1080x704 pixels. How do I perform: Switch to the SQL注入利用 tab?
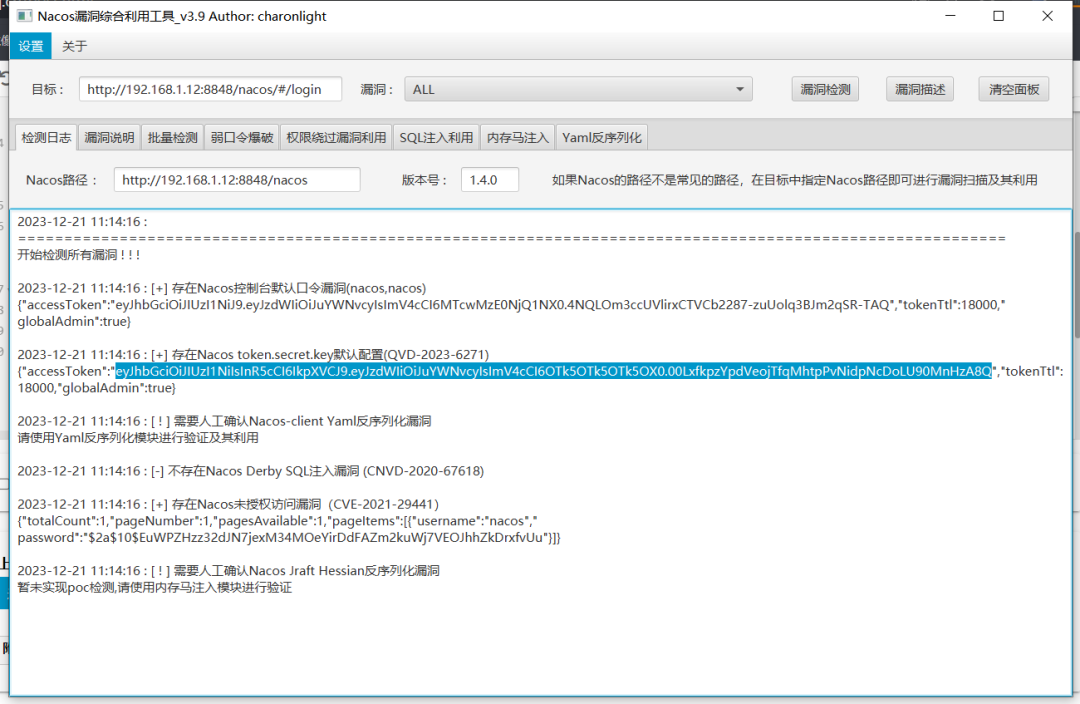tap(436, 138)
